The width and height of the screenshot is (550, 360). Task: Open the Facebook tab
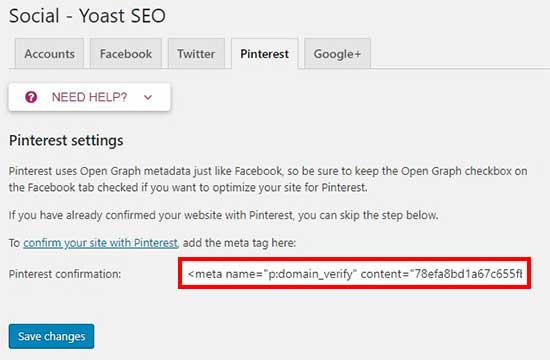pos(126,54)
